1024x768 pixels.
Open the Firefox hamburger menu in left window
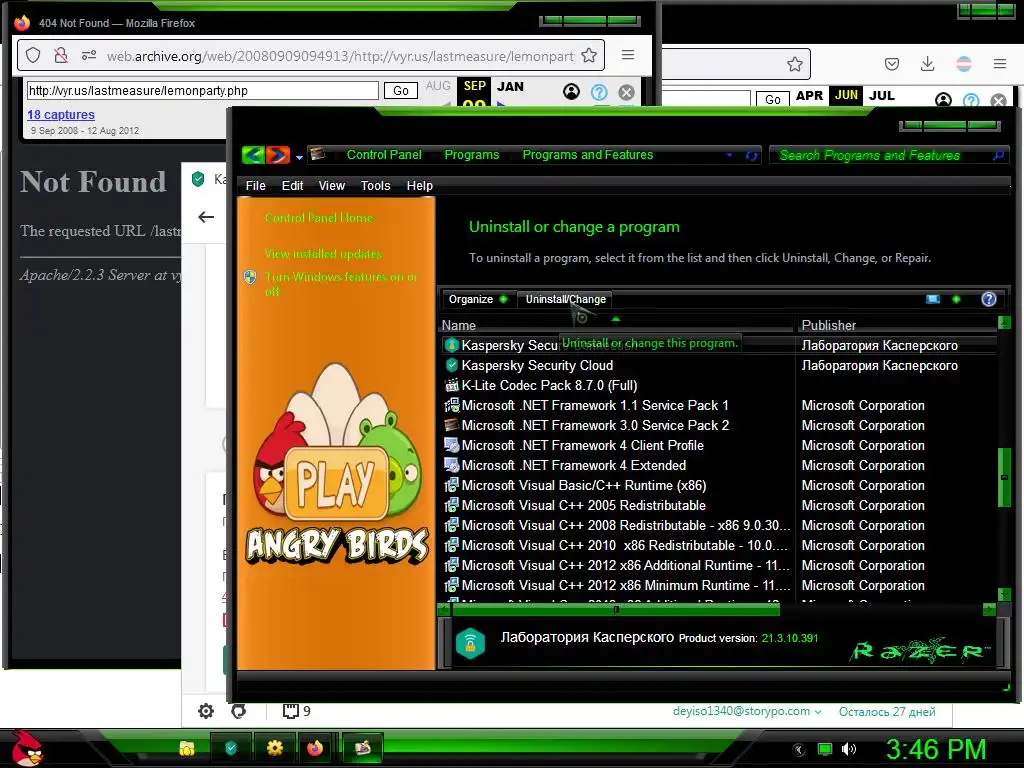pyautogui.click(x=628, y=55)
